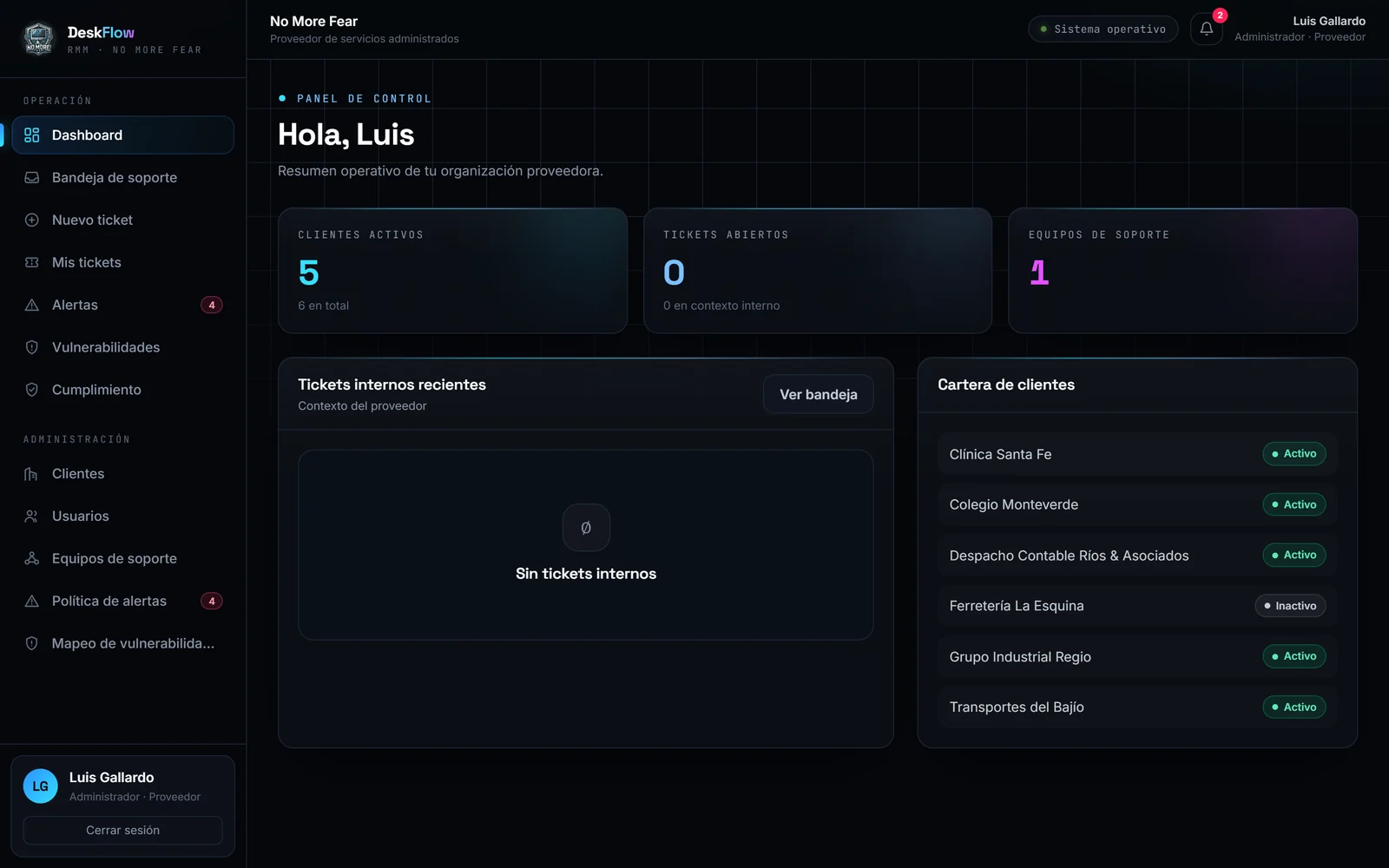The height and width of the screenshot is (868, 1389).
Task: Click the Política de alertas triangle icon
Action: click(32, 602)
